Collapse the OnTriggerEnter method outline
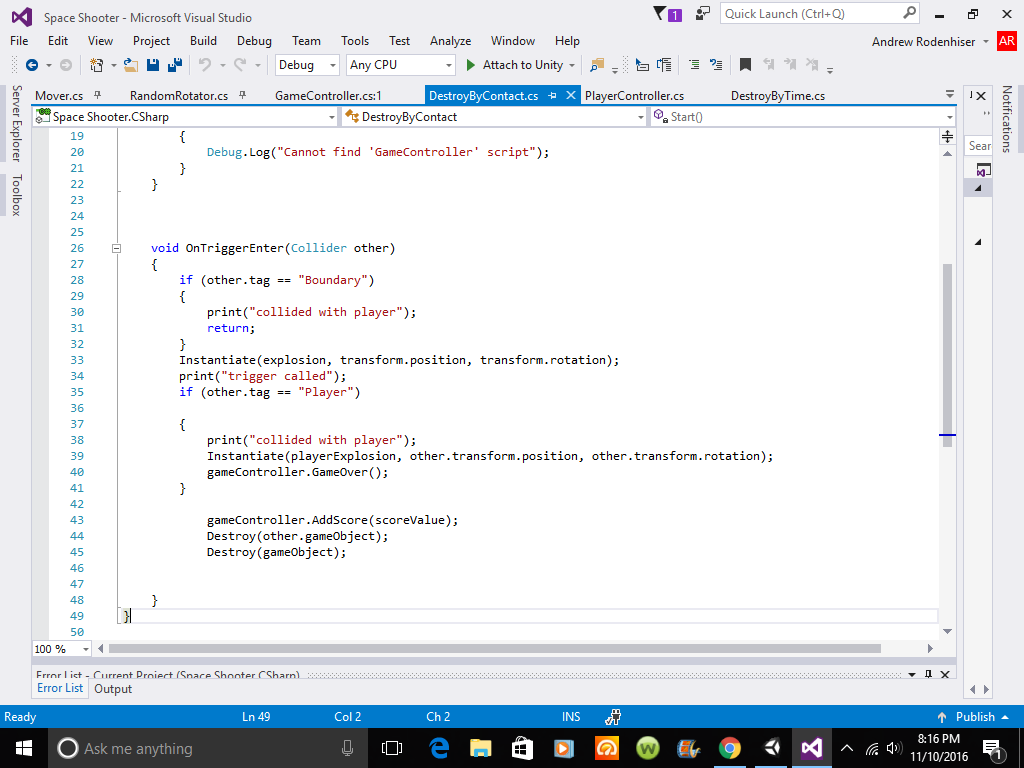Screen dimensions: 1024x768 (117, 248)
